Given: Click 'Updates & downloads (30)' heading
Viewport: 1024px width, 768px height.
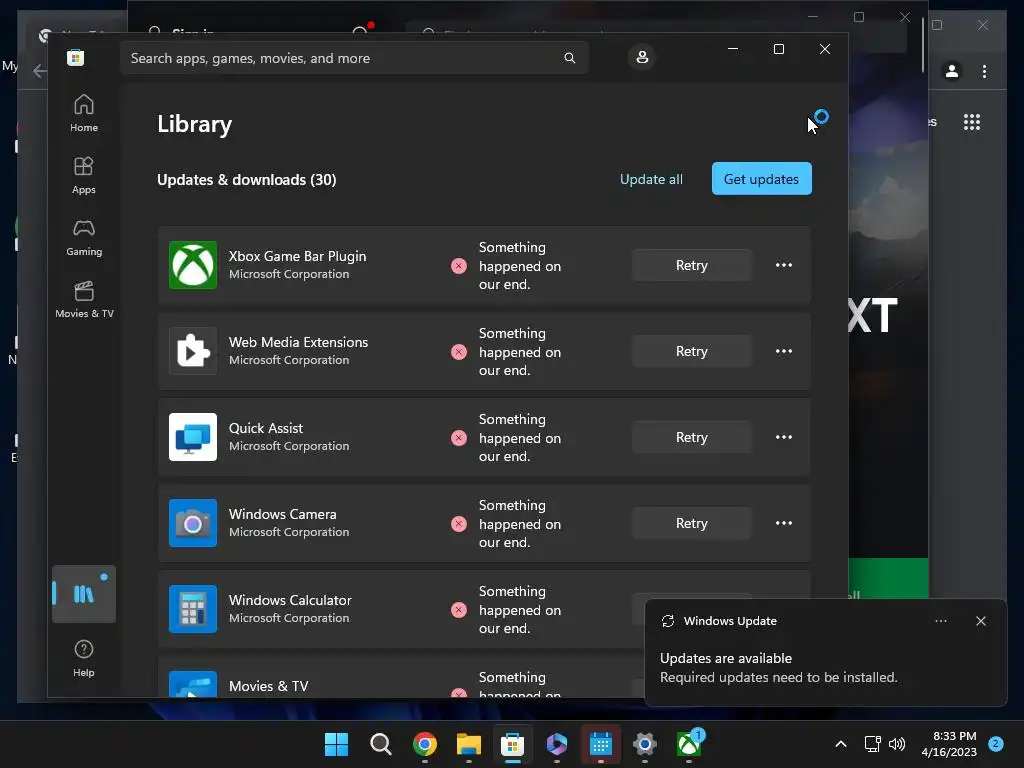Looking at the screenshot, I should click(247, 180).
